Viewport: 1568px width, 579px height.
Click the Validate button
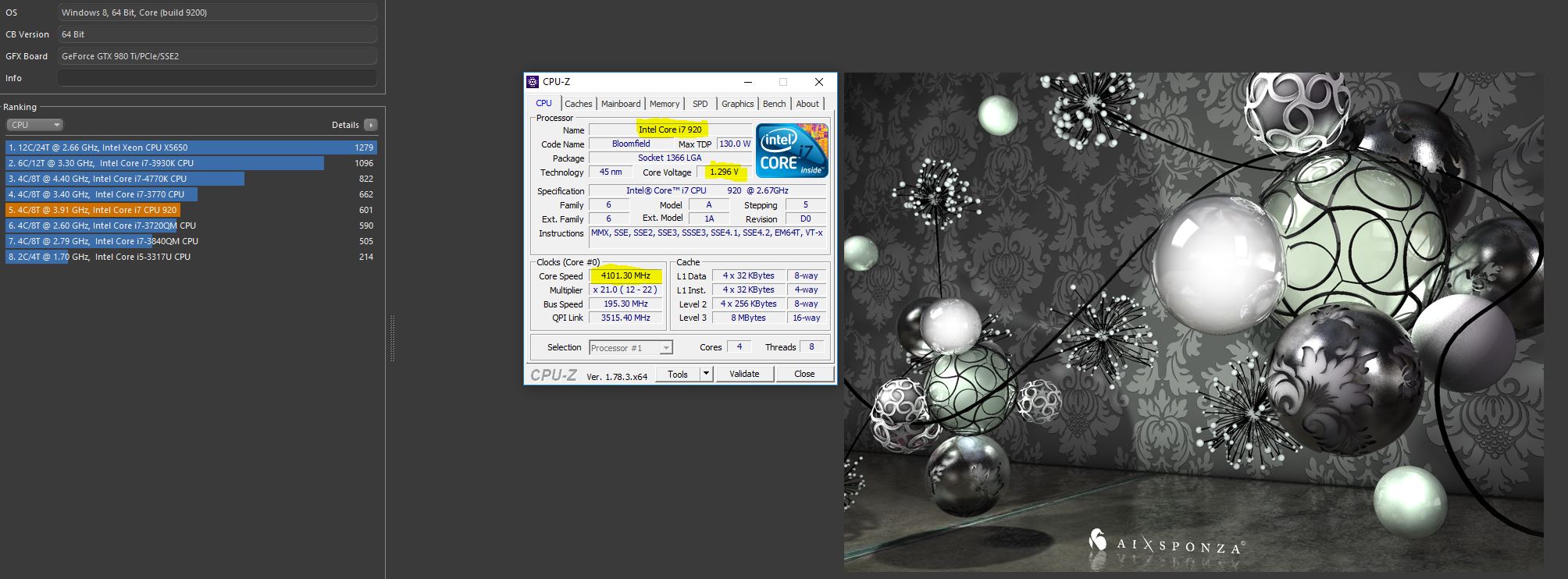(744, 374)
